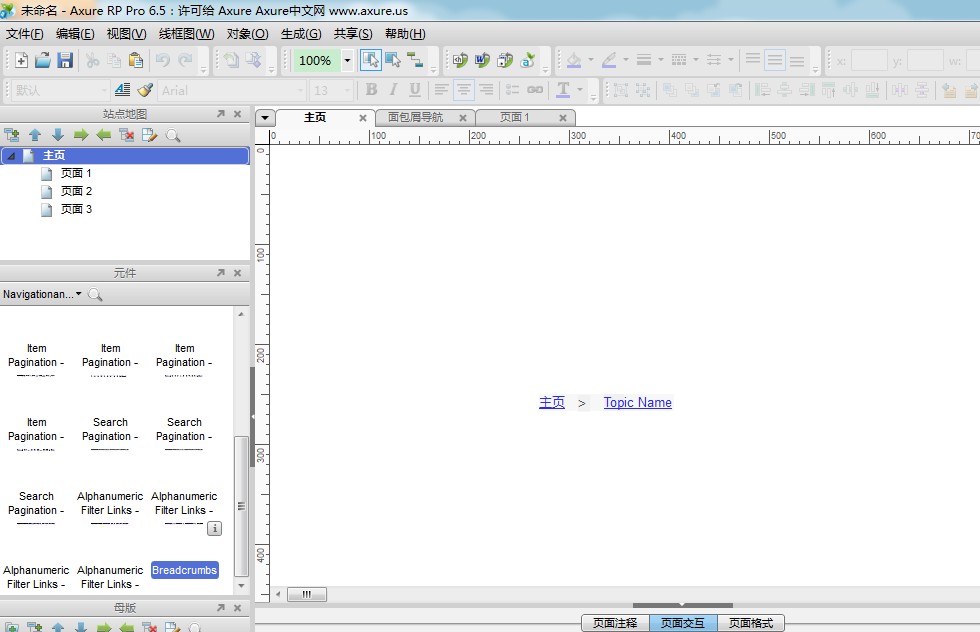
Task: Click the sitemap search magnifier icon
Action: [173, 135]
